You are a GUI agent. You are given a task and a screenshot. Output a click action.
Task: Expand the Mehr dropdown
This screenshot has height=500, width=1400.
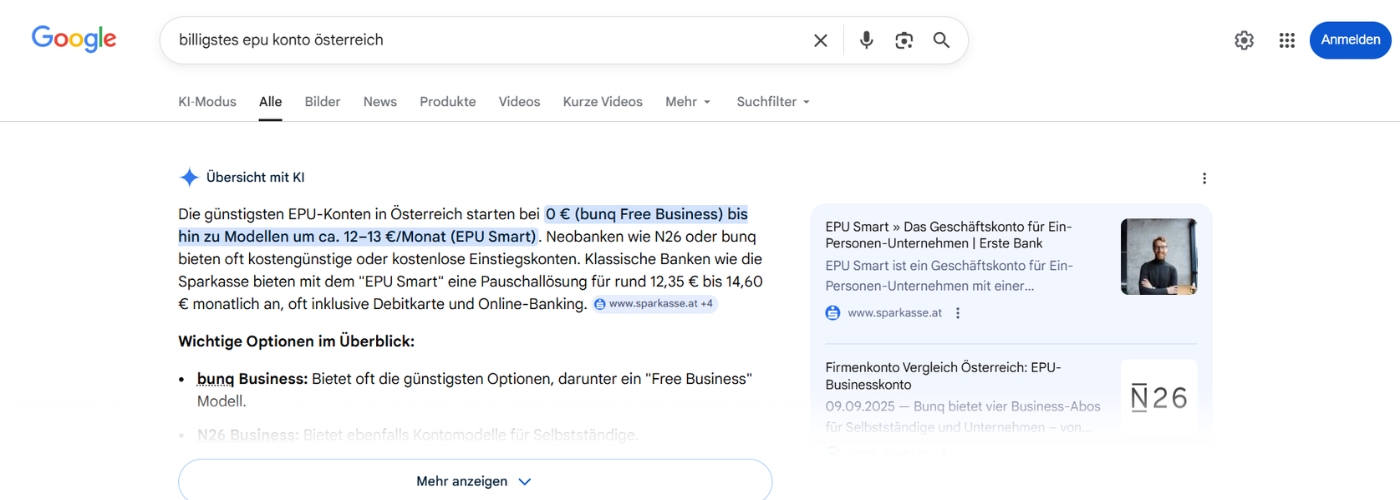(x=689, y=102)
